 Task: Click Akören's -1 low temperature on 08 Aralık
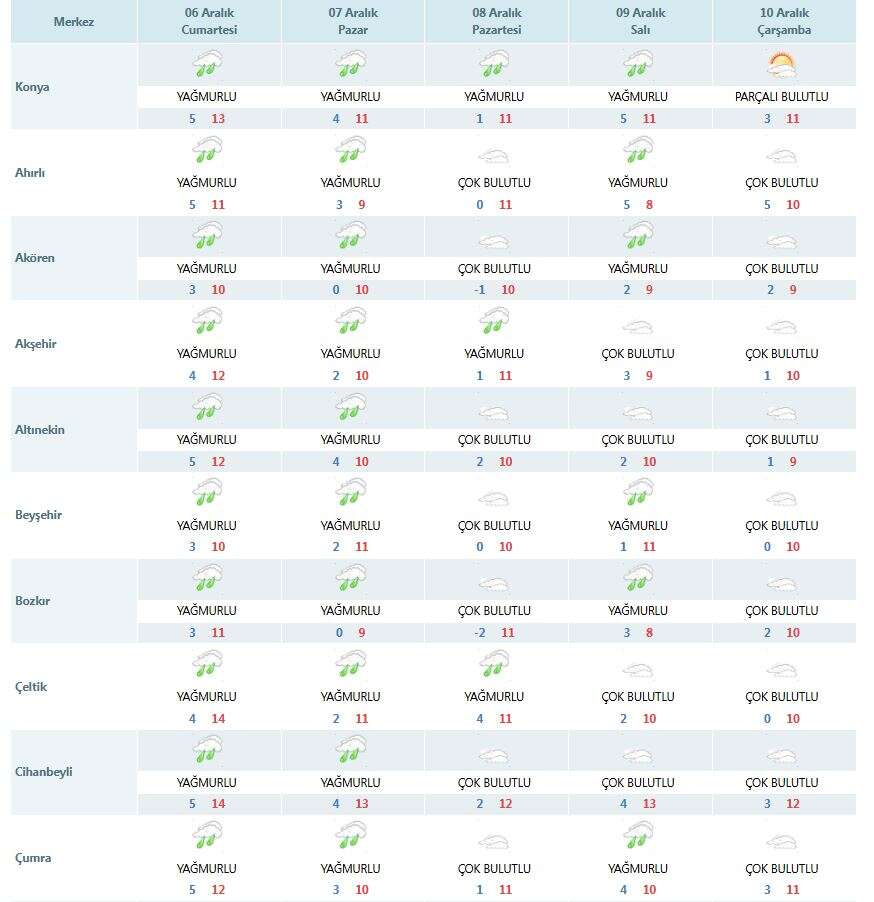480,290
